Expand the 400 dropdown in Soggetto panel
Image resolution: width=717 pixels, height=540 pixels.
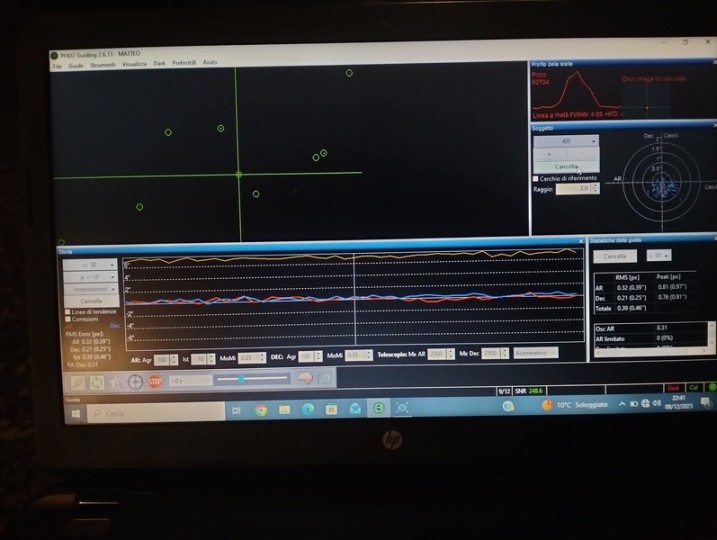566,142
